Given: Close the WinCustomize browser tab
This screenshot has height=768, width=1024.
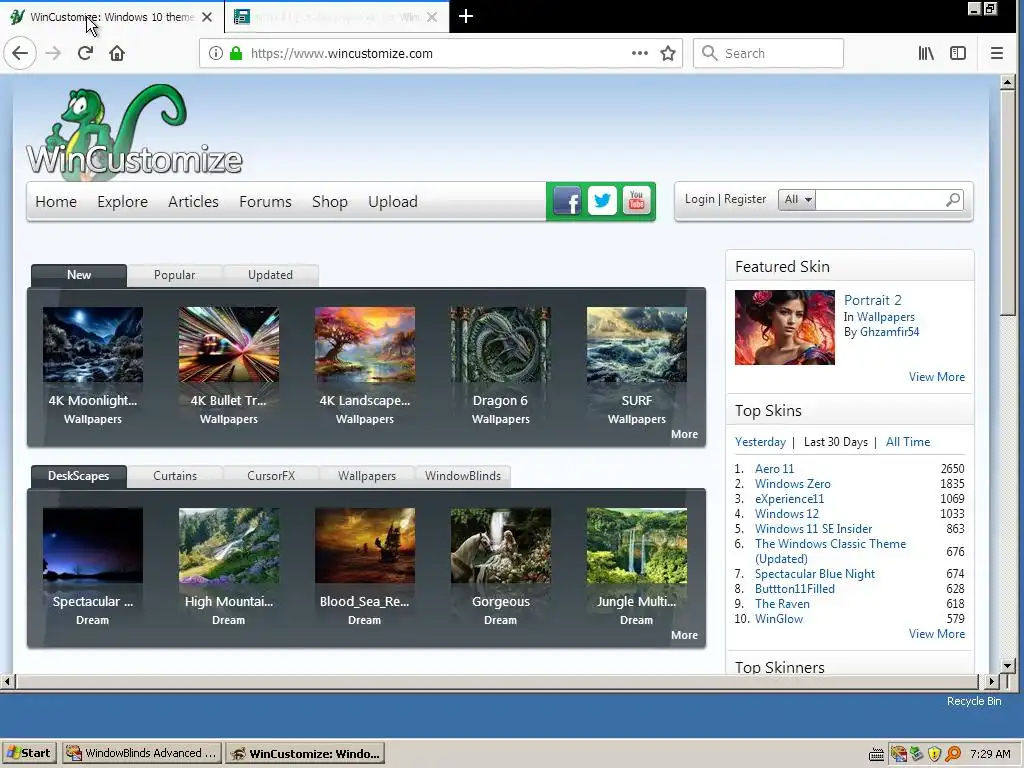Looking at the screenshot, I should [x=207, y=17].
